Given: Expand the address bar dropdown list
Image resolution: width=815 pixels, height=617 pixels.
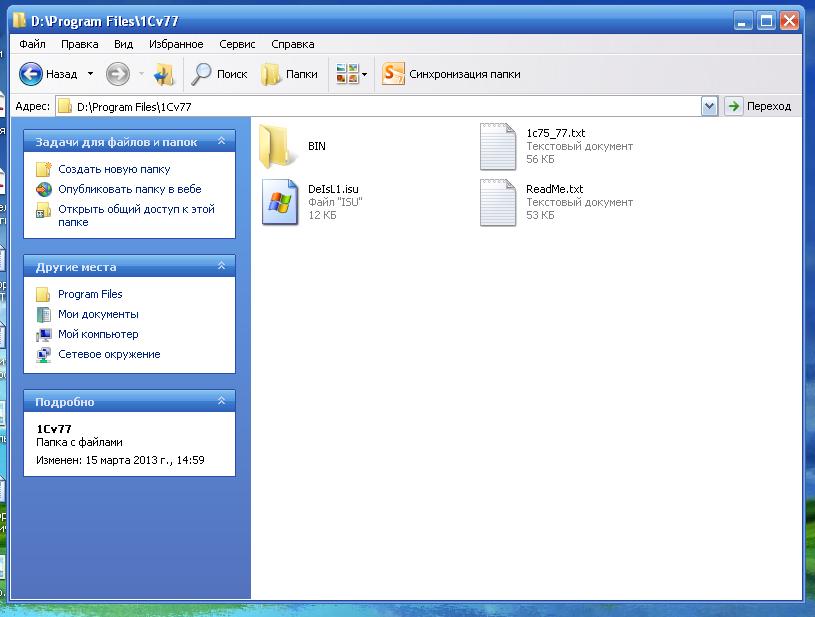Looking at the screenshot, I should 709,106.
